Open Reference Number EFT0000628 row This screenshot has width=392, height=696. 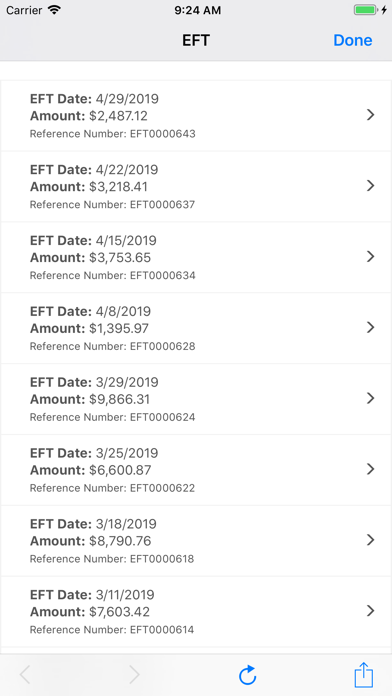[x=196, y=328]
